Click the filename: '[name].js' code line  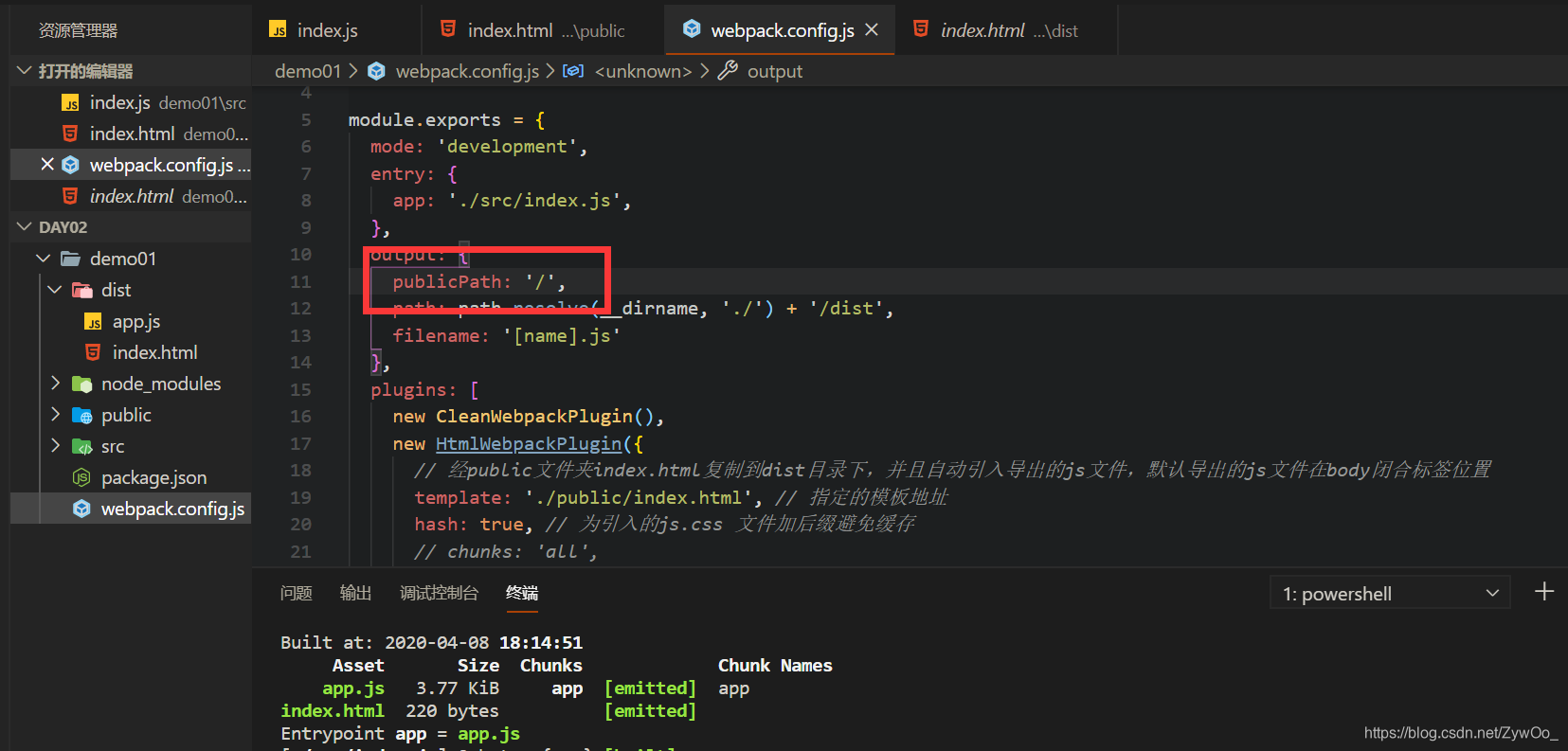tap(507, 335)
